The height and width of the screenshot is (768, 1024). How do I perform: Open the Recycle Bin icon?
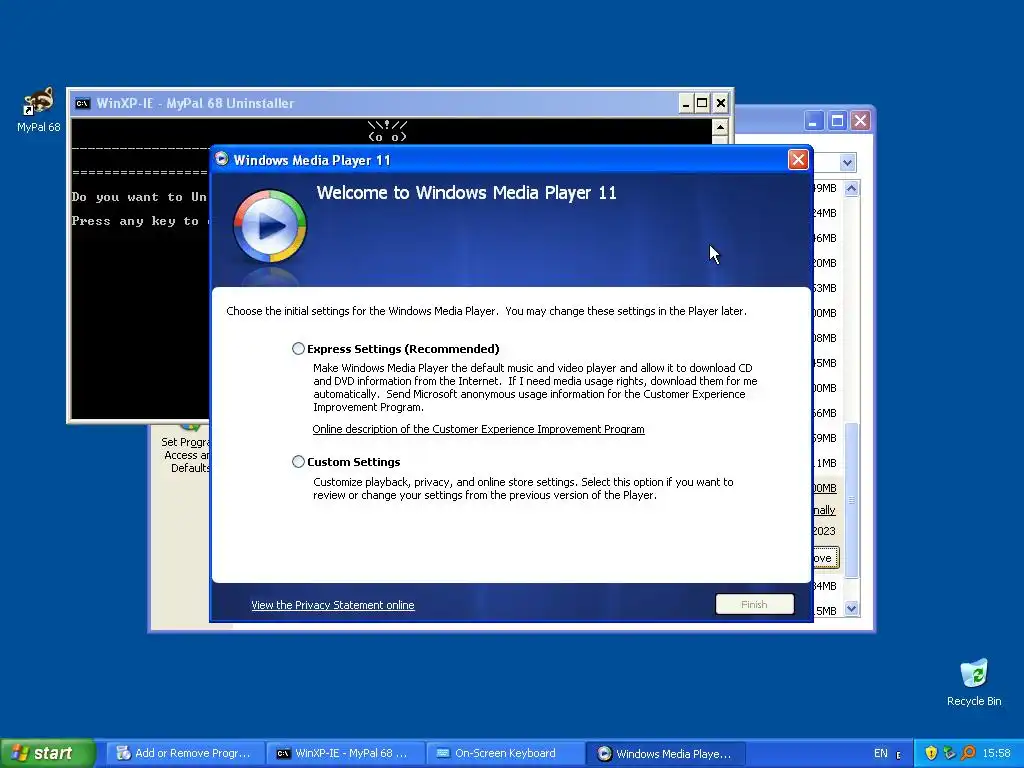click(974, 682)
